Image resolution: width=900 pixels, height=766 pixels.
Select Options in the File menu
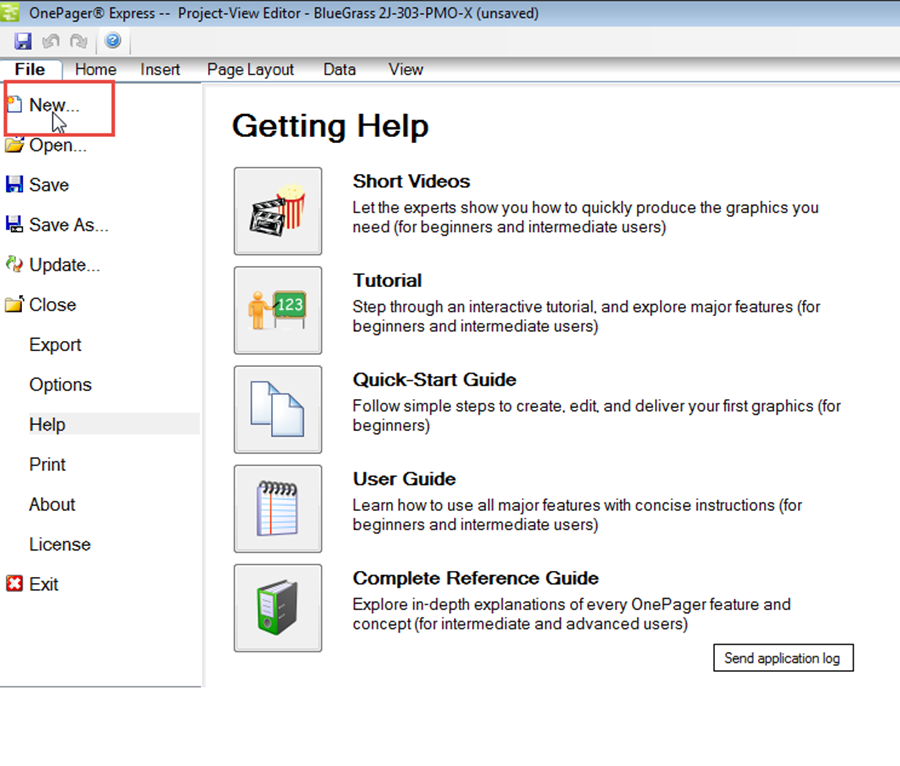[x=60, y=384]
